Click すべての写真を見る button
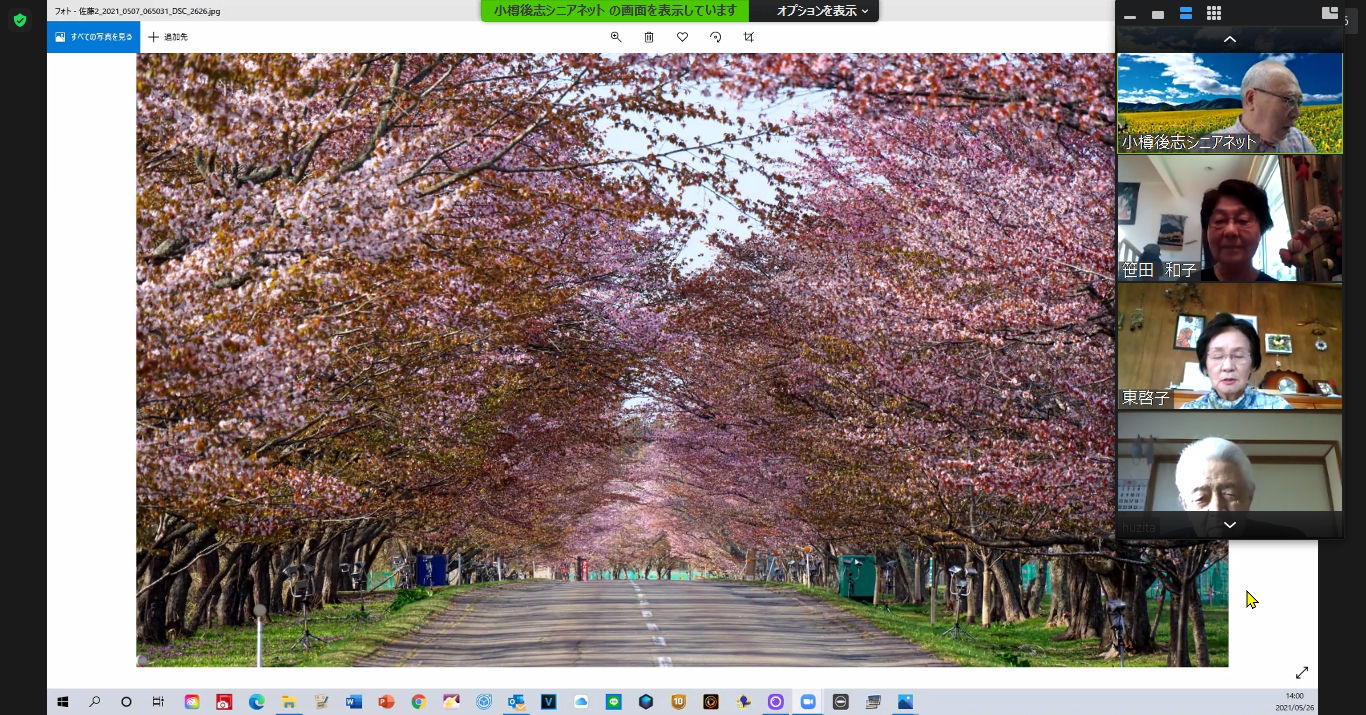This screenshot has height=715, width=1366. [x=94, y=37]
